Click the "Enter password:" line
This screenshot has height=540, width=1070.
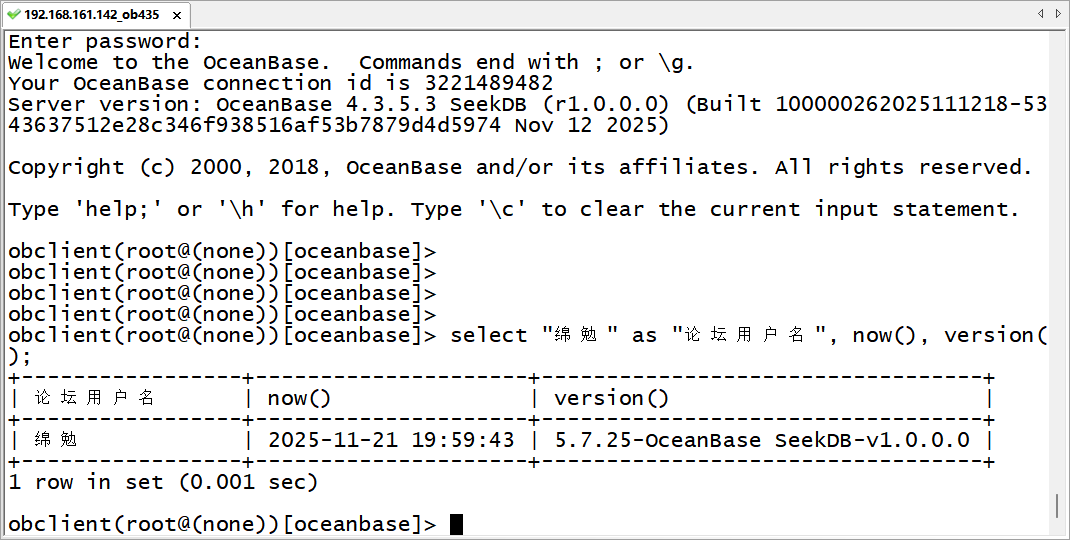pos(105,41)
